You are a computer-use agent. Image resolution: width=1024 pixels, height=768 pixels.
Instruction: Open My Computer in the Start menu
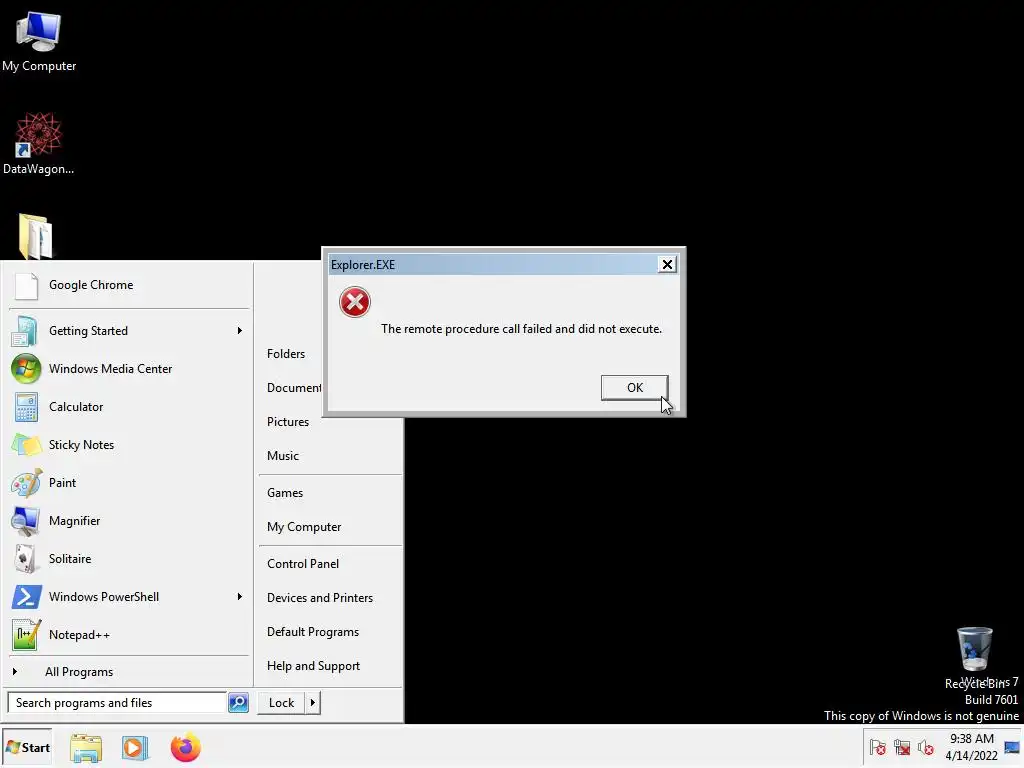(x=304, y=527)
